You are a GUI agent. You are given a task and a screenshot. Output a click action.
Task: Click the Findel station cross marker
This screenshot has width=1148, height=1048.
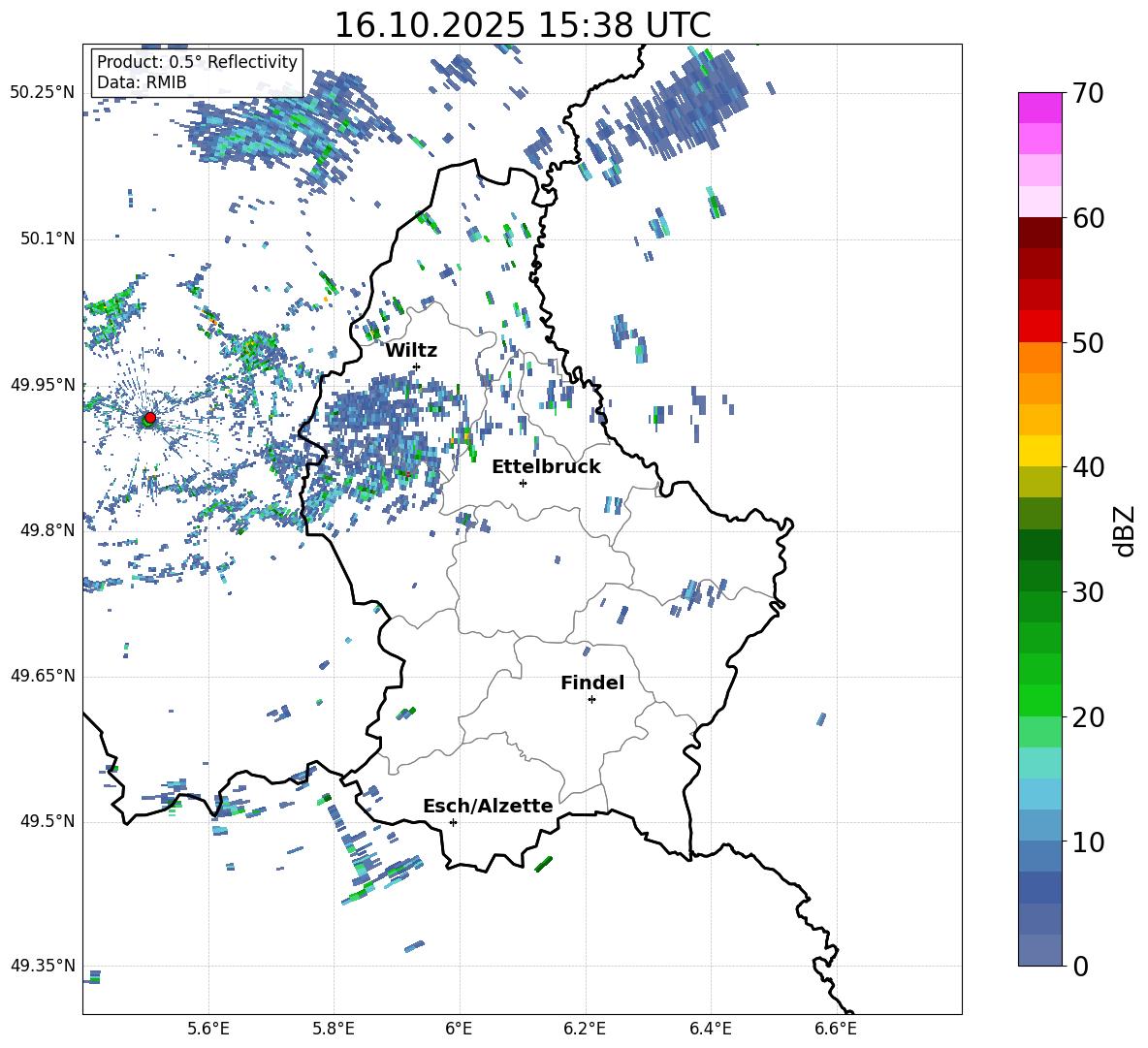coord(591,700)
